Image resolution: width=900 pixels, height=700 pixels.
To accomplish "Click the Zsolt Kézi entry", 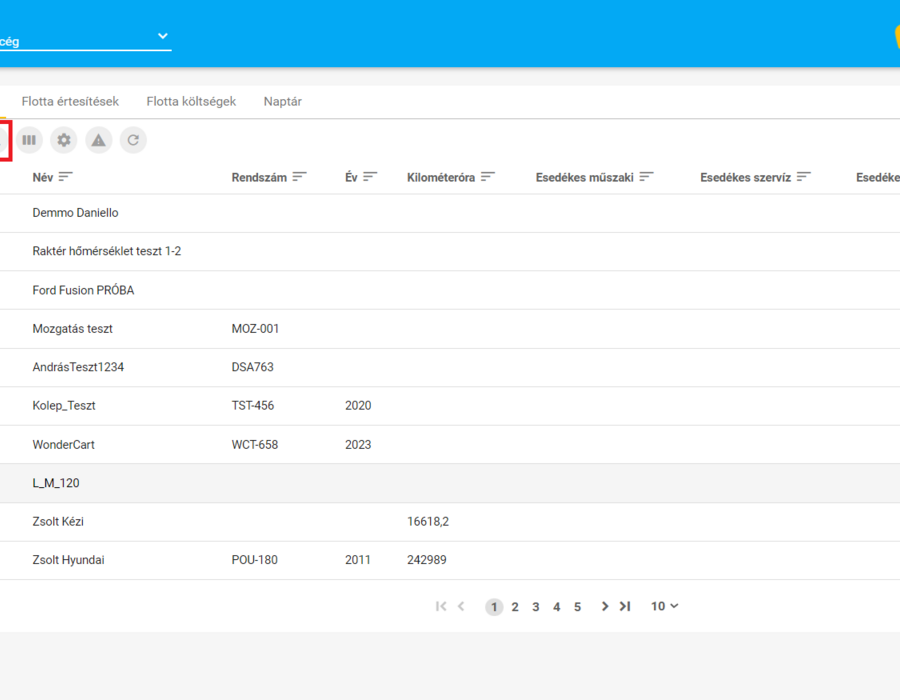I will tap(58, 522).
